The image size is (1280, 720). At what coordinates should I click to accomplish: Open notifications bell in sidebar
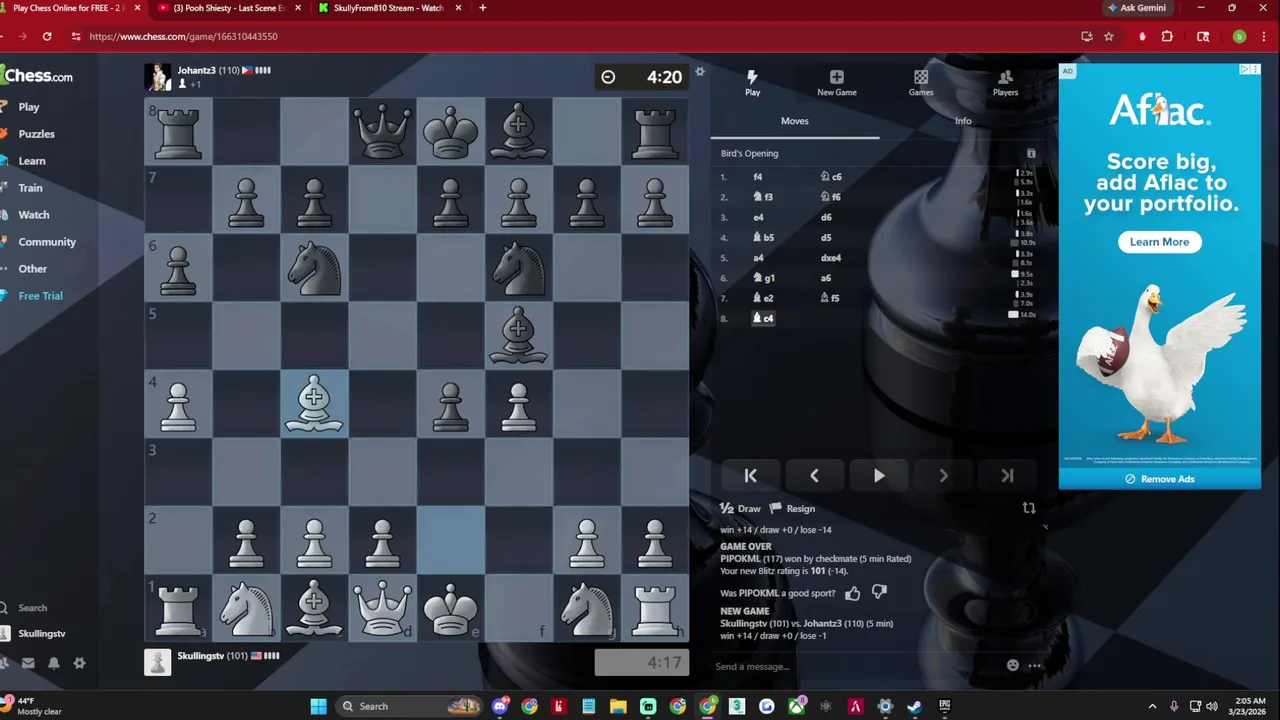54,663
